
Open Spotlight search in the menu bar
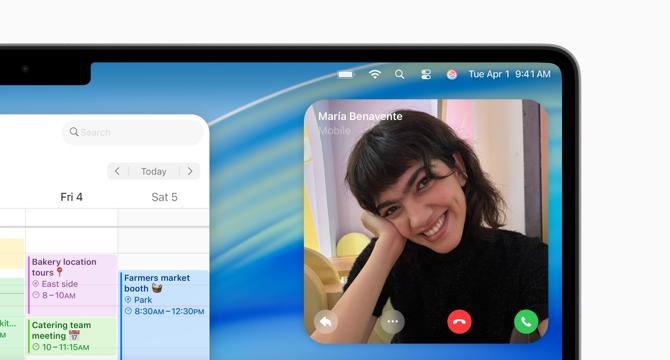(400, 74)
